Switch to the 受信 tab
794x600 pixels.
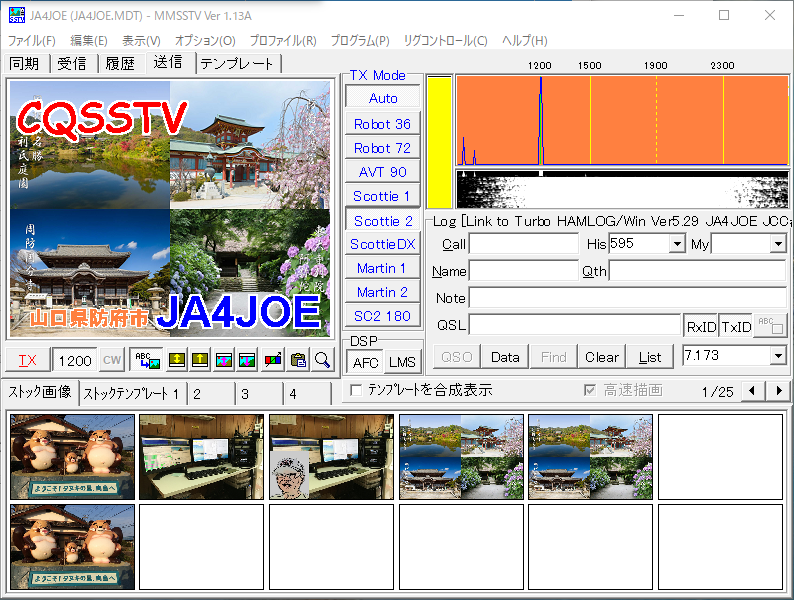72,63
